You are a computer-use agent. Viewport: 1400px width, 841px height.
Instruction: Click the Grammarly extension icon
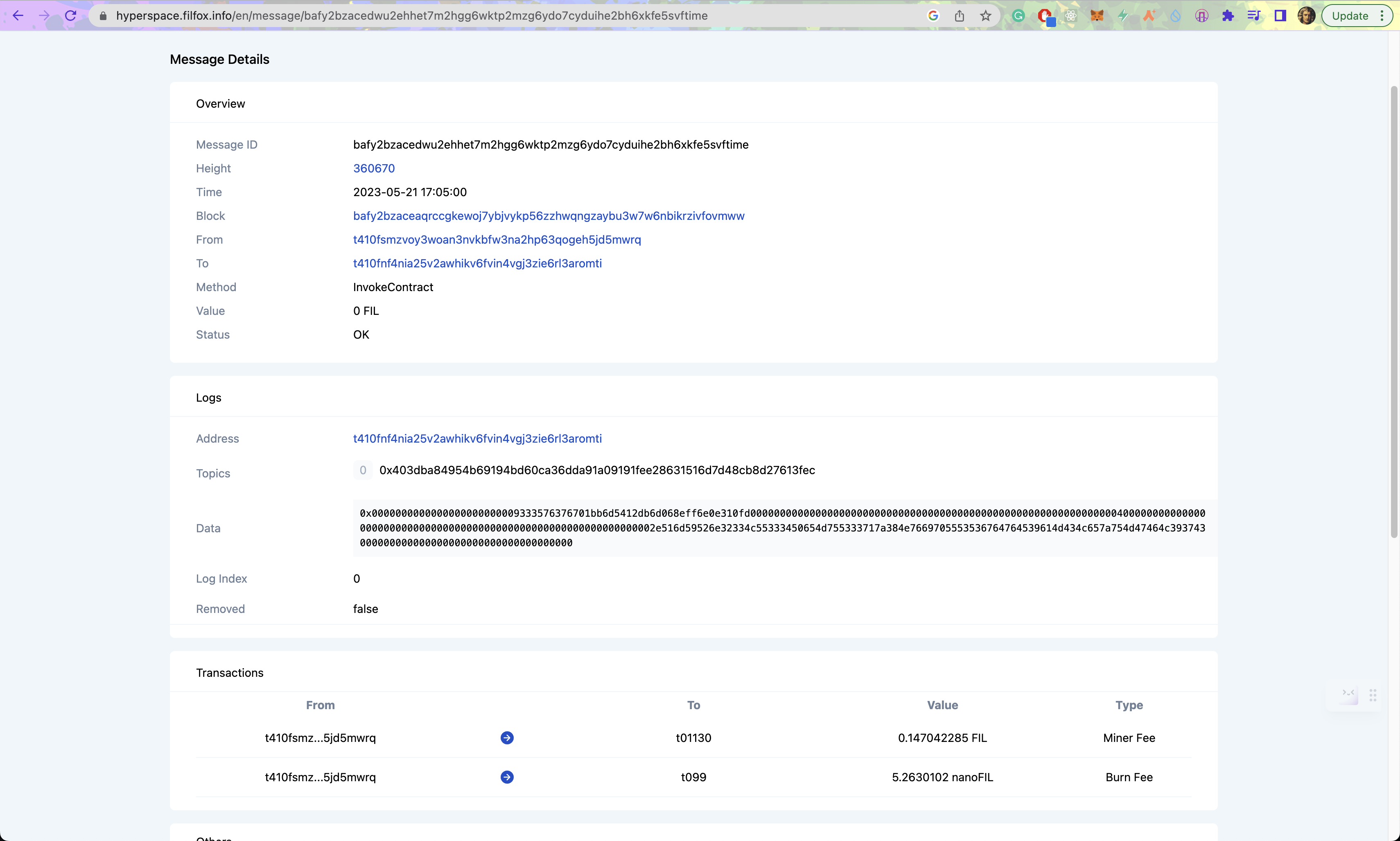pyautogui.click(x=1018, y=16)
